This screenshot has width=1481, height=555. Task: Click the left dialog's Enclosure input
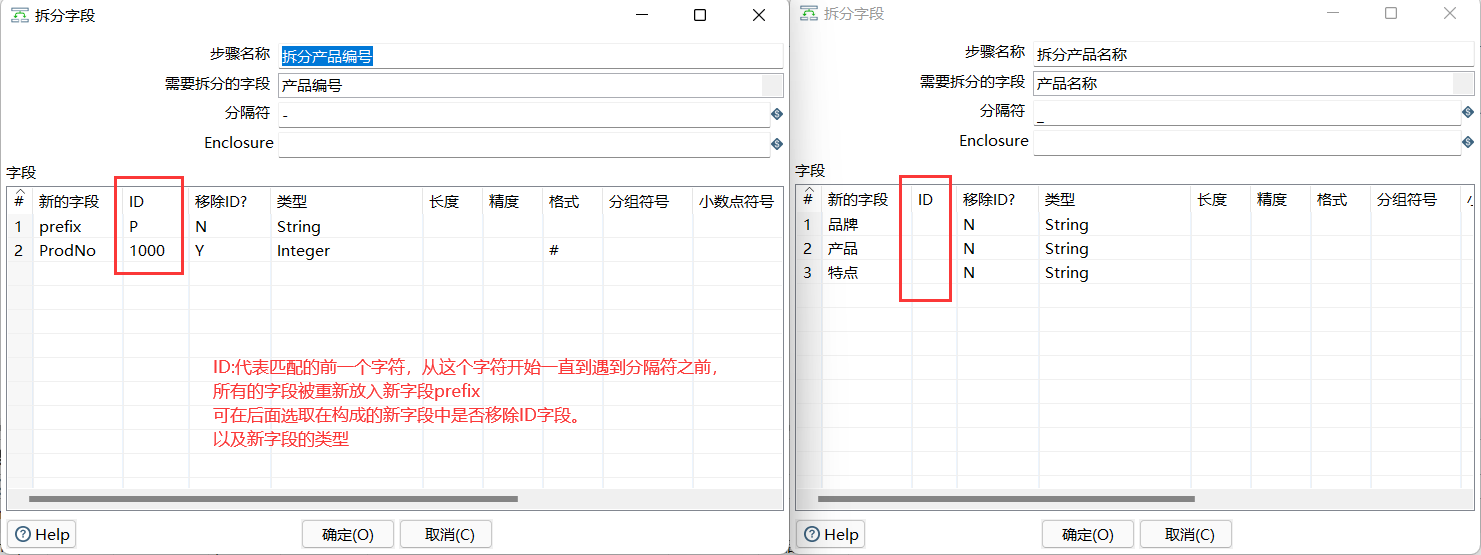524,144
